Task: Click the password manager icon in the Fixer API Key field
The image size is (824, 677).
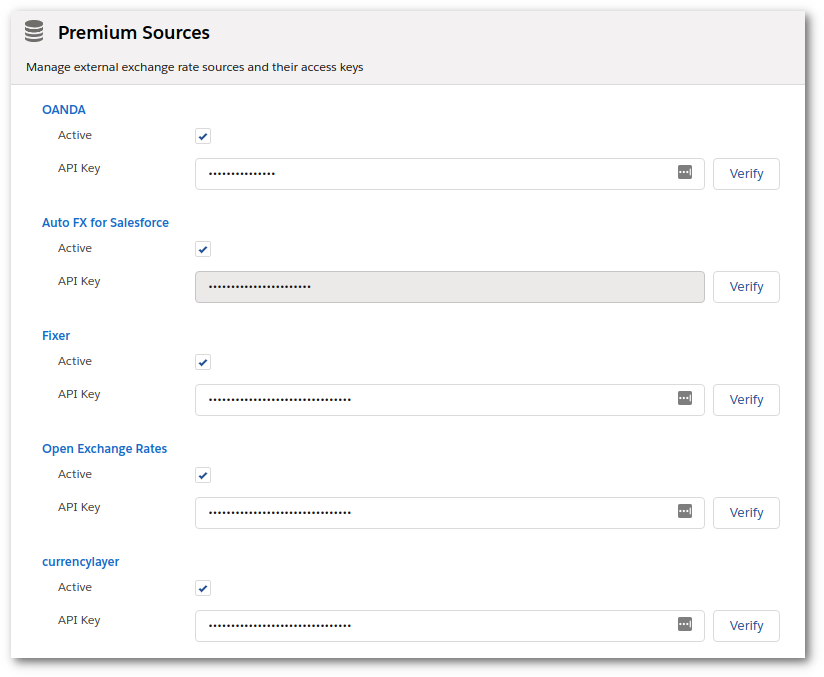Action: (x=684, y=398)
